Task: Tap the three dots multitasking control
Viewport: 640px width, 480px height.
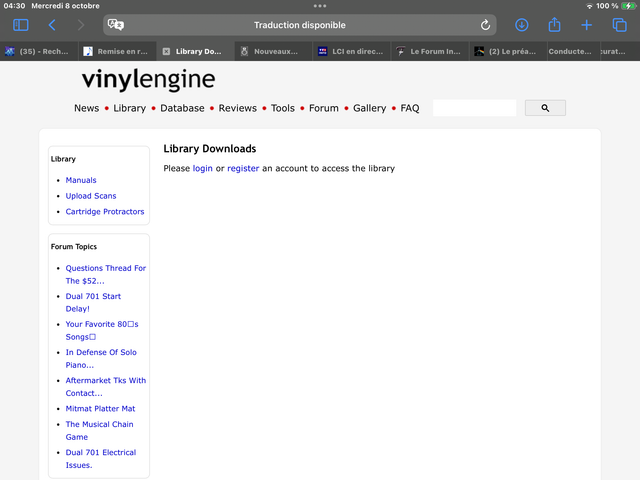Action: point(320,6)
